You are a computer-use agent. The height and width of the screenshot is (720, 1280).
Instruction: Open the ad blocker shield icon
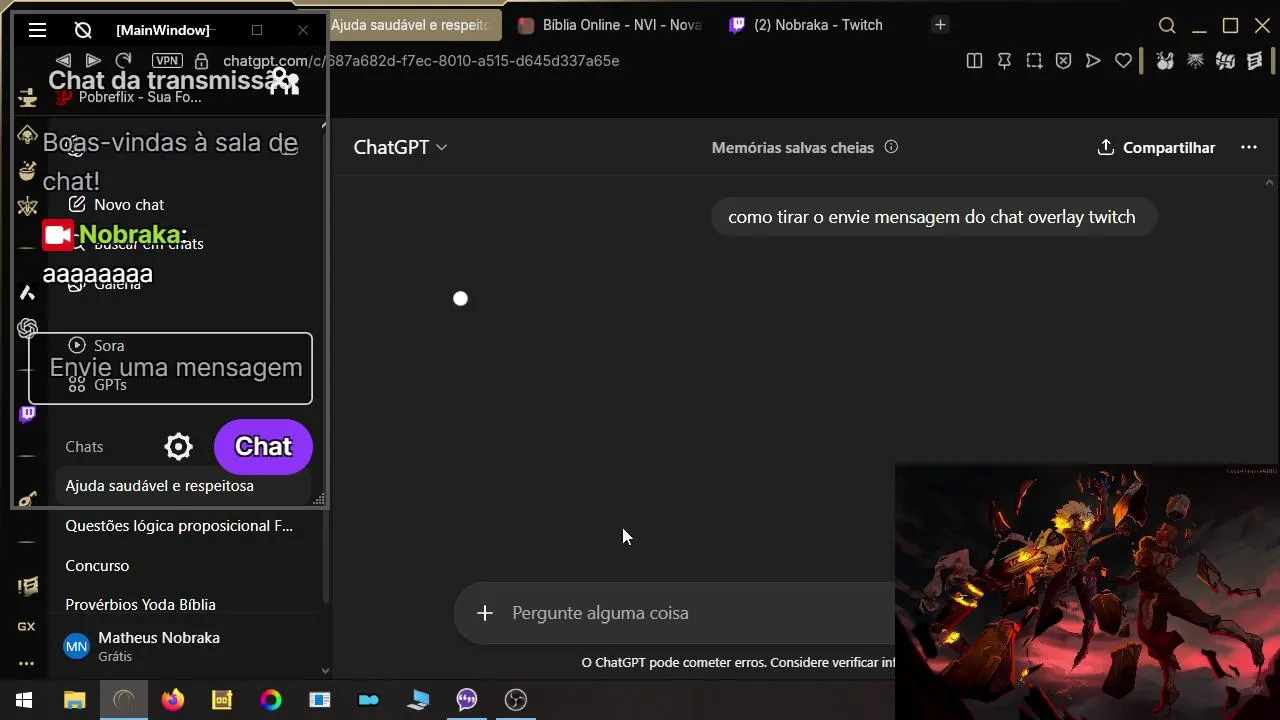(1064, 61)
